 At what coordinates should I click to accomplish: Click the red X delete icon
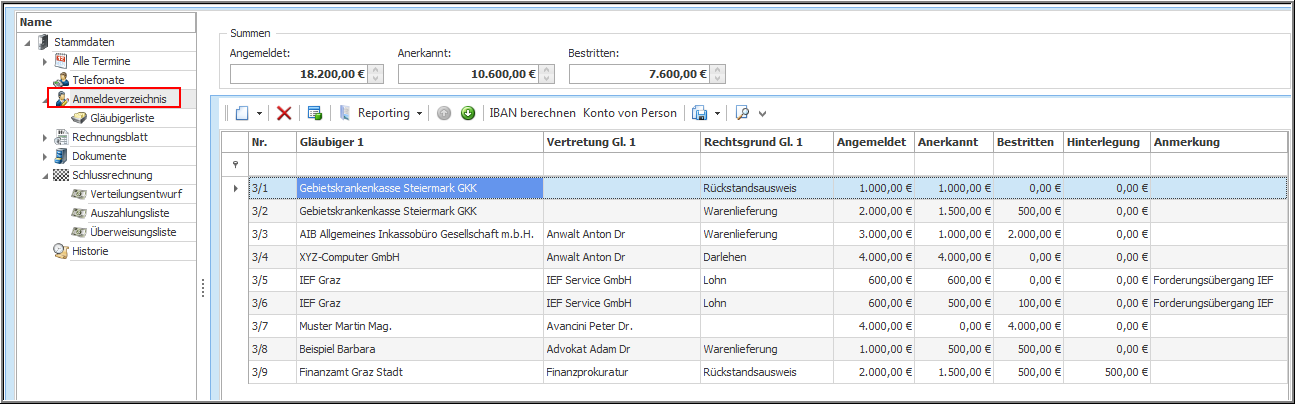(284, 113)
